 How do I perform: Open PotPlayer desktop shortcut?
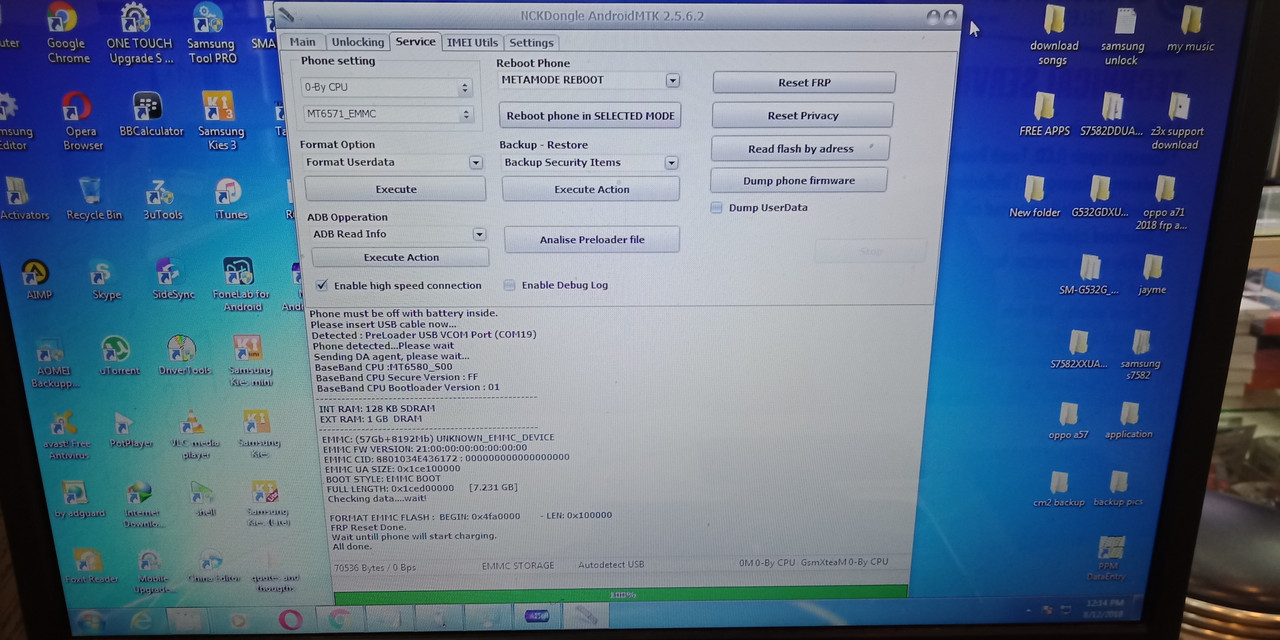[130, 429]
